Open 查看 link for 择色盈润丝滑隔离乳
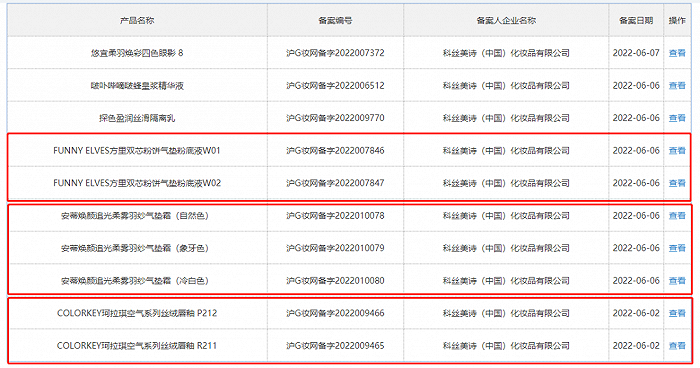The image size is (700, 368). [x=677, y=118]
